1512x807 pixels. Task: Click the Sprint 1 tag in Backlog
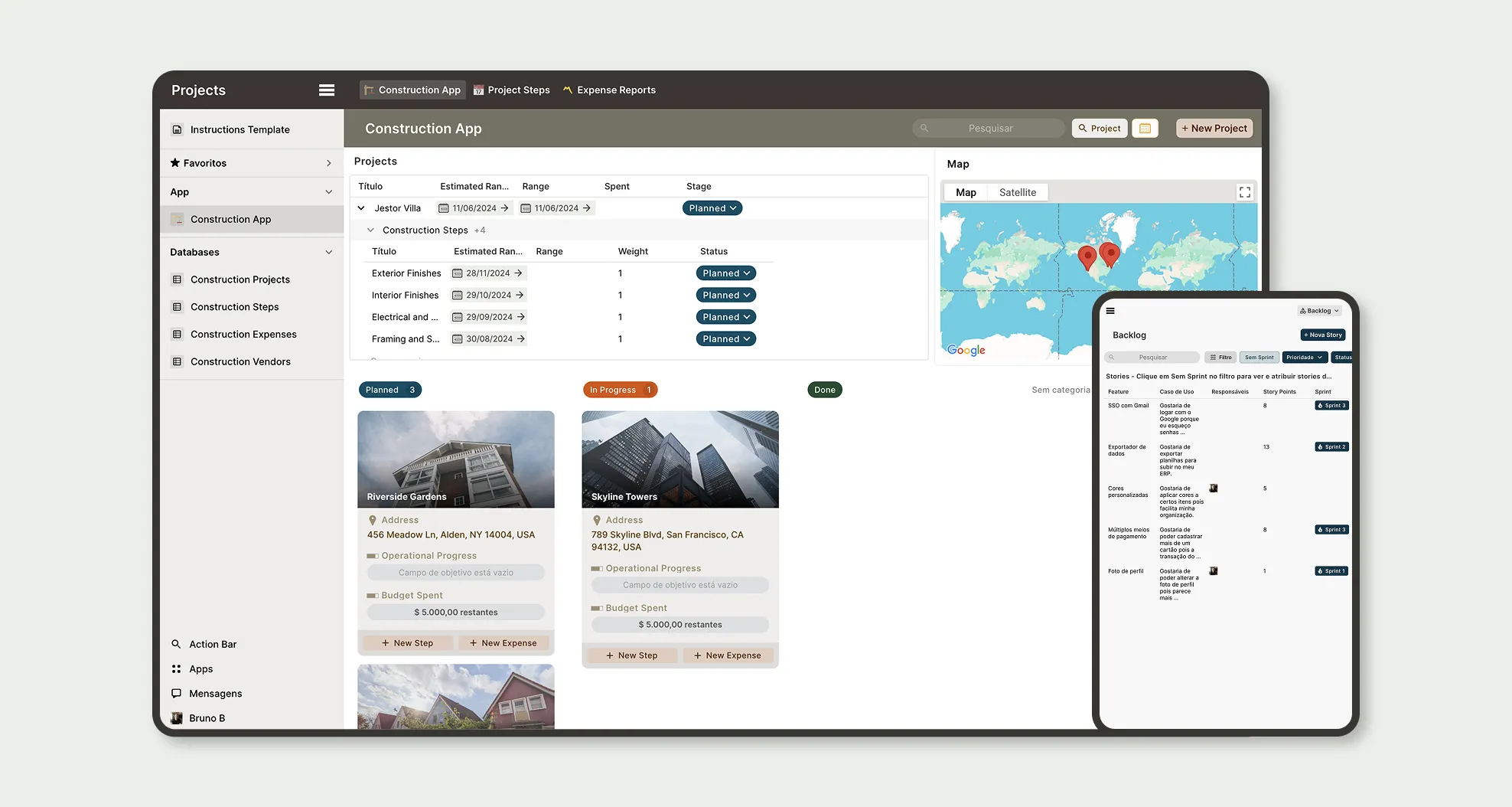(x=1332, y=571)
